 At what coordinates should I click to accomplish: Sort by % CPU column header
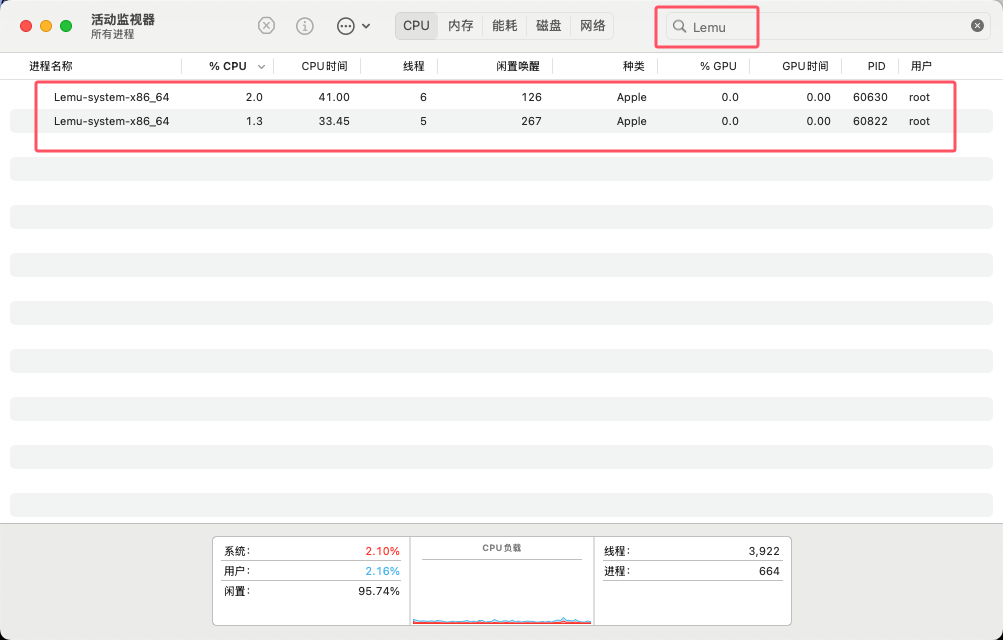(228, 66)
